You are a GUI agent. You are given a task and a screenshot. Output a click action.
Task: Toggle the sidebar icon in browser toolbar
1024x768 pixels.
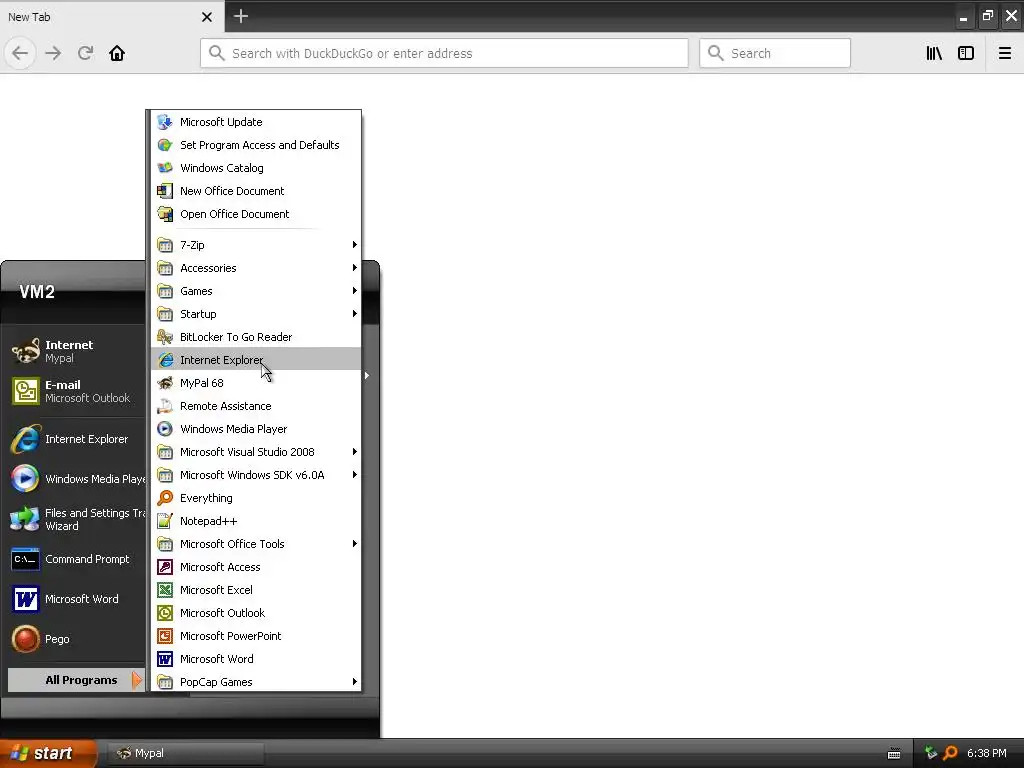(x=966, y=53)
